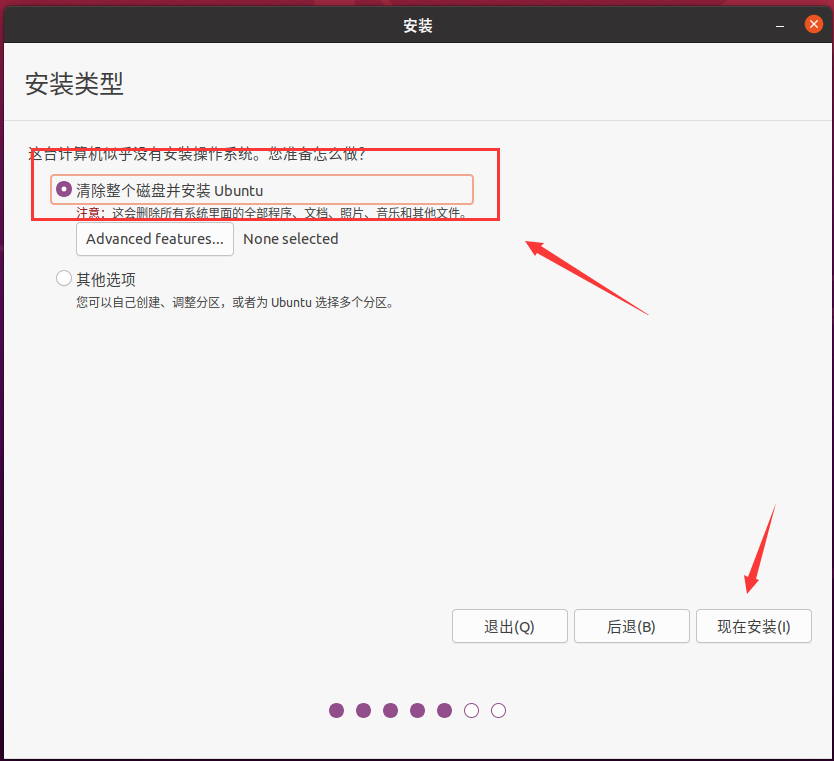834x761 pixels.
Task: Go back with 后退(B) button
Action: click(631, 626)
